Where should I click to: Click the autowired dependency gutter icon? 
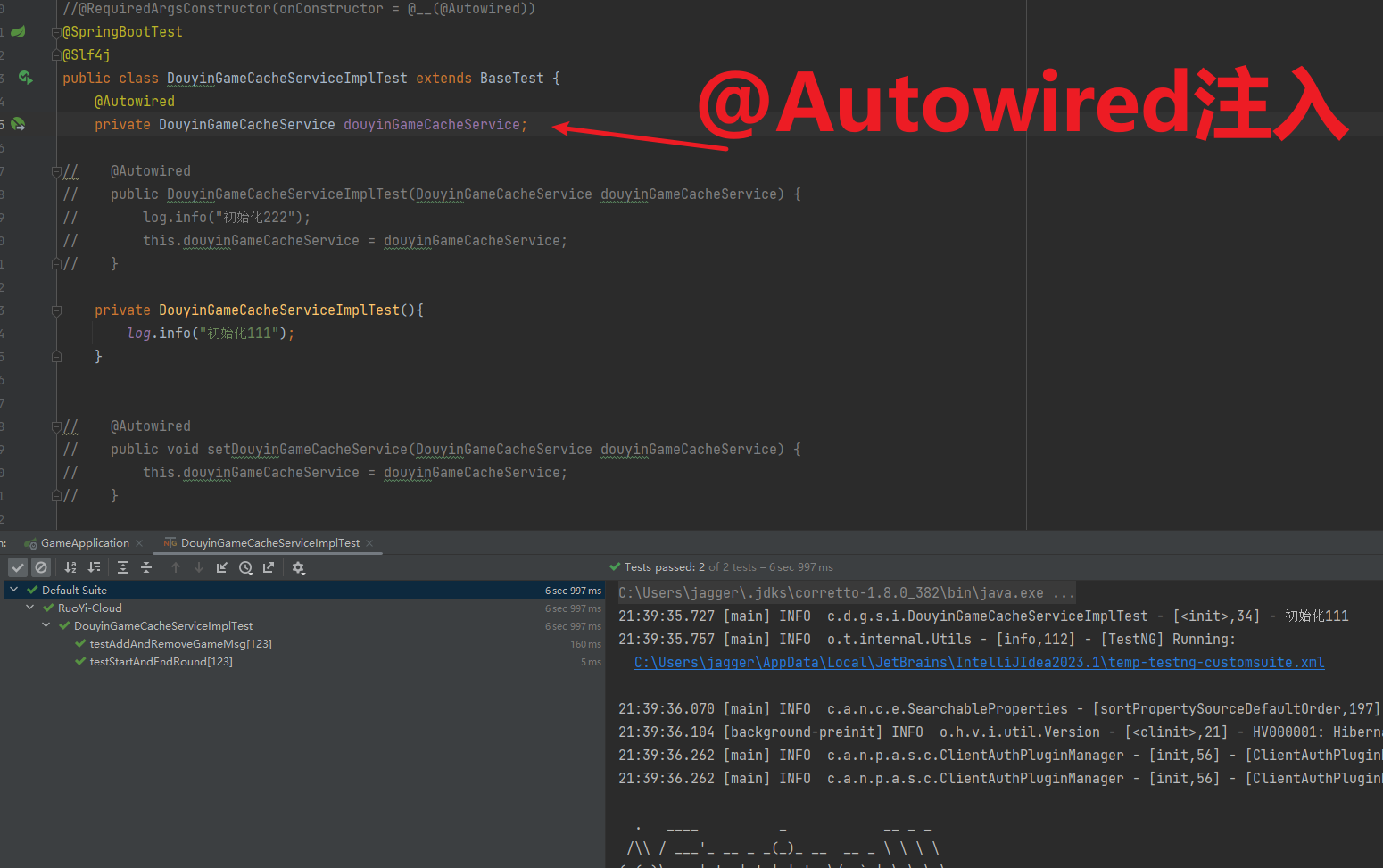click(x=18, y=124)
